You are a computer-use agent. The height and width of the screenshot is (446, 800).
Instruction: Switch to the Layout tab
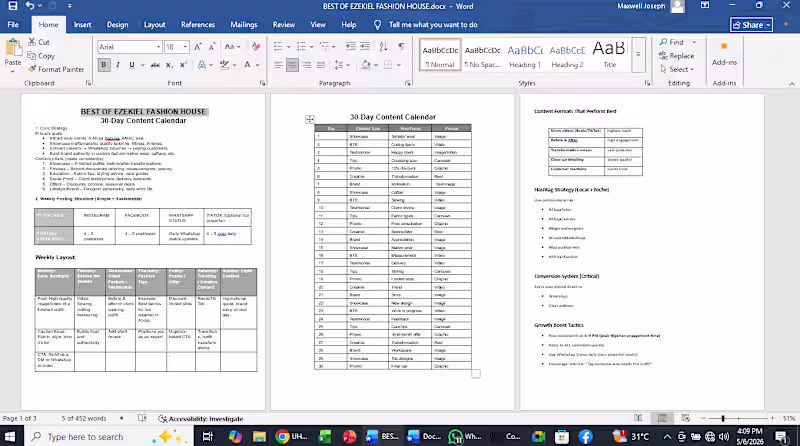click(x=155, y=24)
